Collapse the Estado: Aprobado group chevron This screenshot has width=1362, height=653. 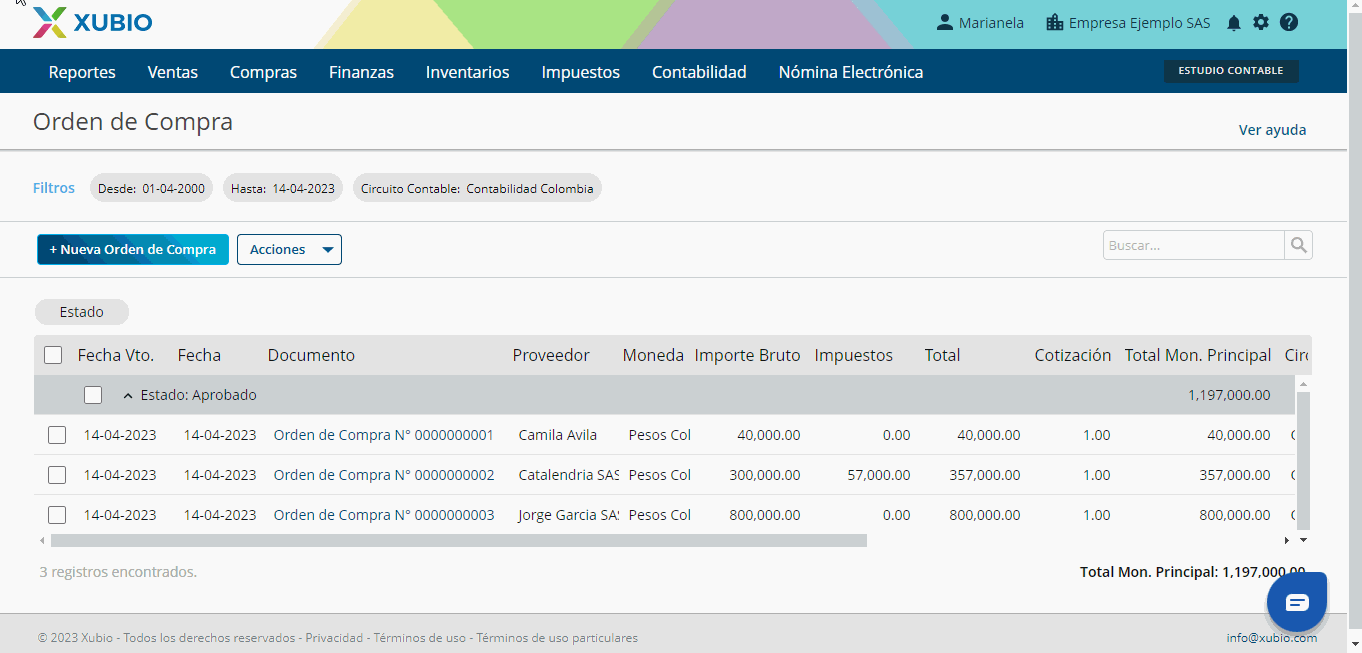coord(128,396)
